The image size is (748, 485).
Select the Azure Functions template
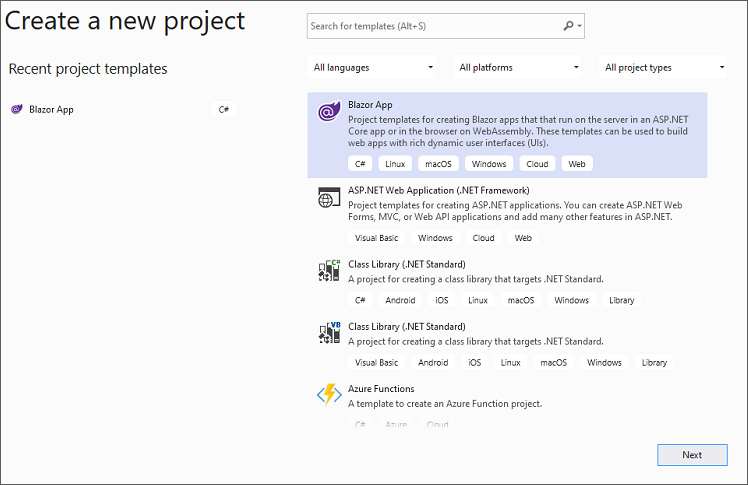[381, 389]
